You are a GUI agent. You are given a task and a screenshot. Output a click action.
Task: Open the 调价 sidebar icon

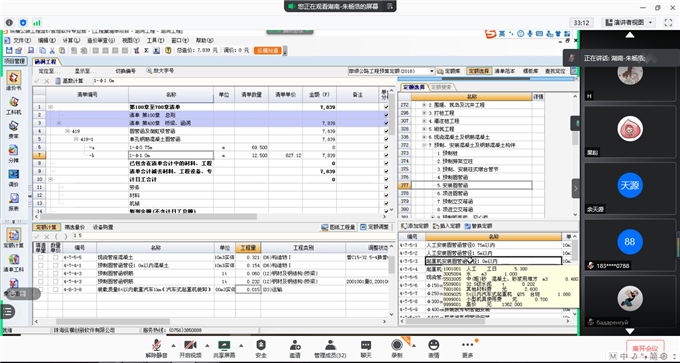14,174
